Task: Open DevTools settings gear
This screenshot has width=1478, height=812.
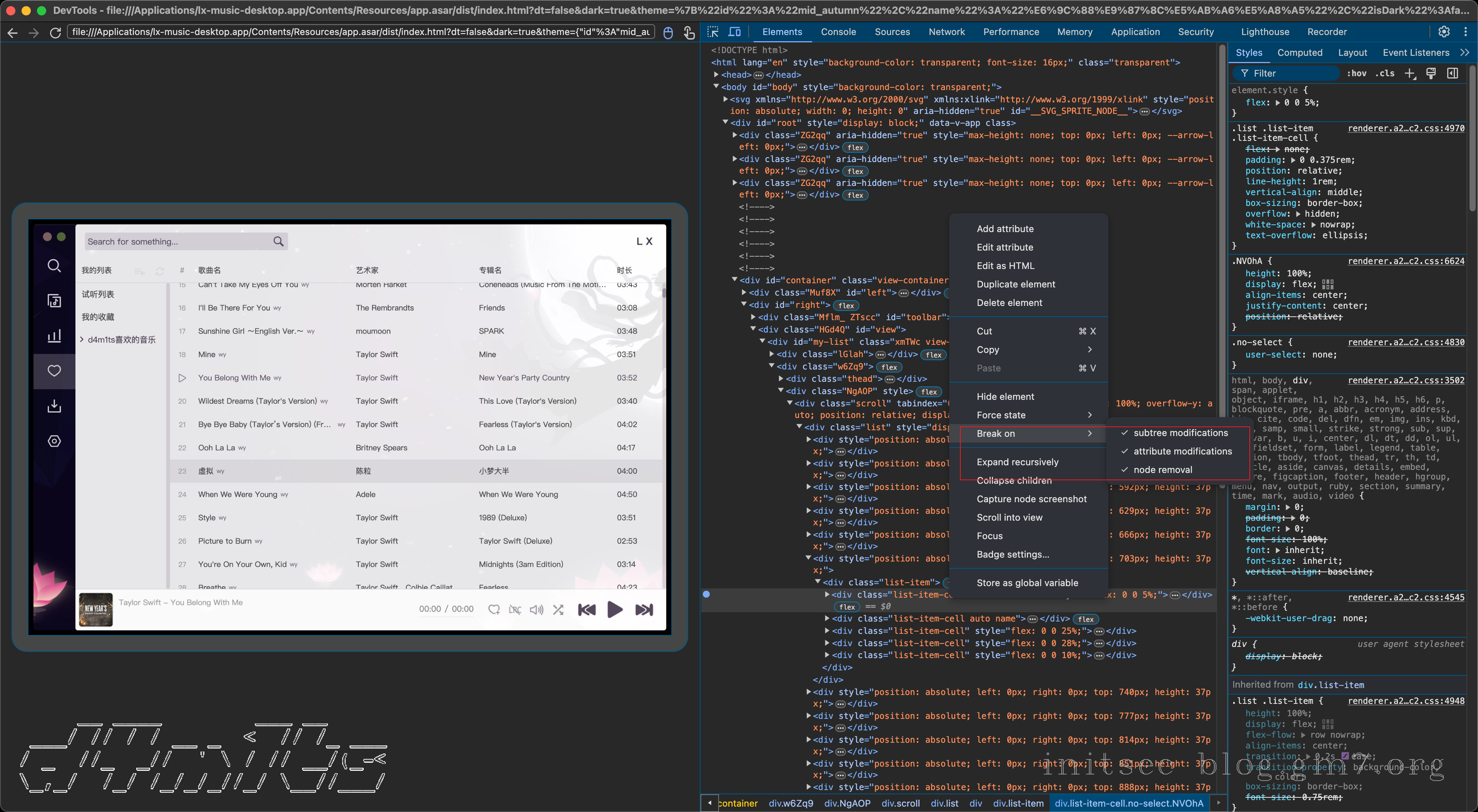Action: point(1444,32)
